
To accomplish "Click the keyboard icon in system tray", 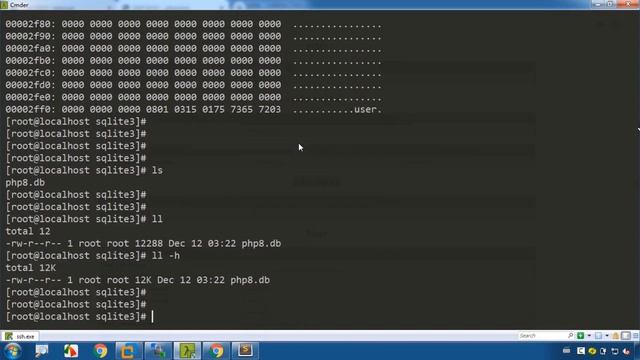I will tap(567, 351).
